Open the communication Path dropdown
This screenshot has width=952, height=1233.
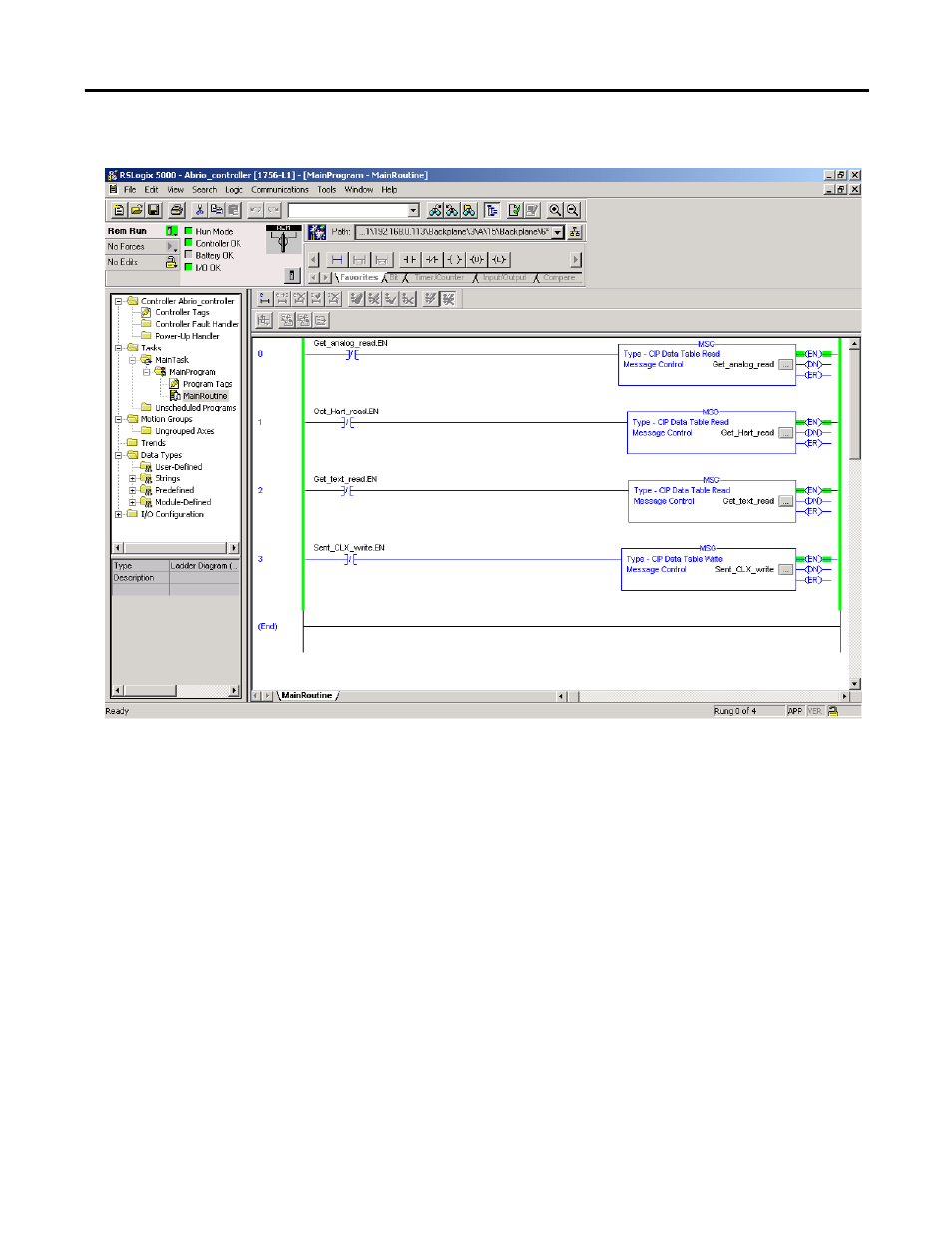[558, 232]
